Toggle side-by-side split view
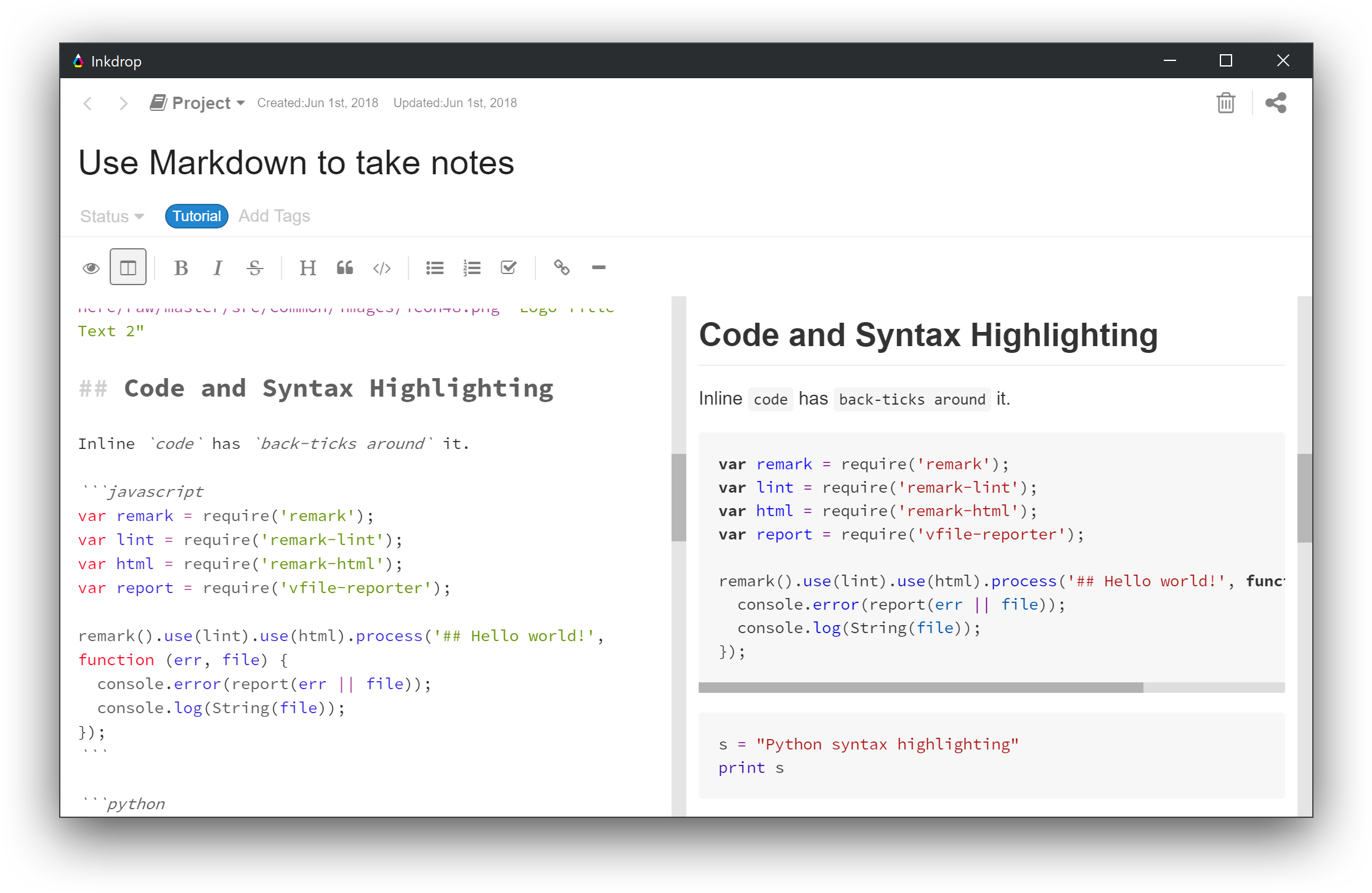The image size is (1372, 893). click(128, 268)
